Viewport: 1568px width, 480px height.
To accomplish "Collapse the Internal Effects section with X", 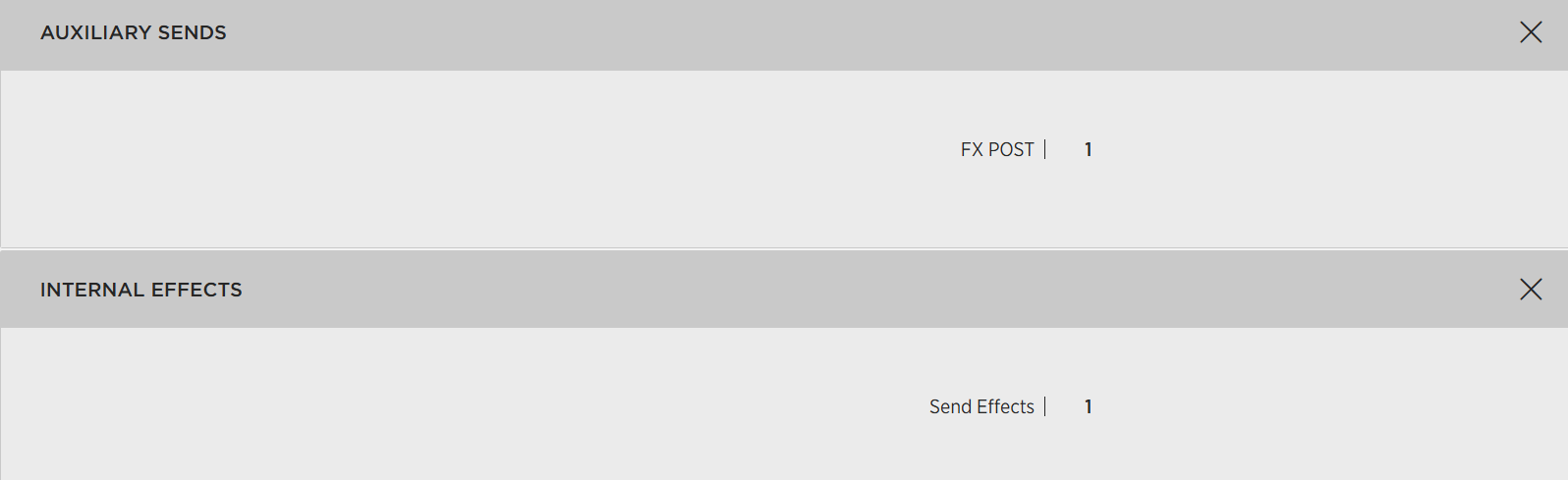I will [1531, 290].
